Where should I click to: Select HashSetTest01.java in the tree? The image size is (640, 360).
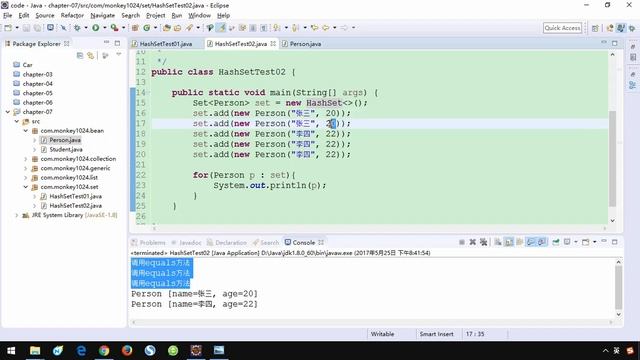[76, 196]
